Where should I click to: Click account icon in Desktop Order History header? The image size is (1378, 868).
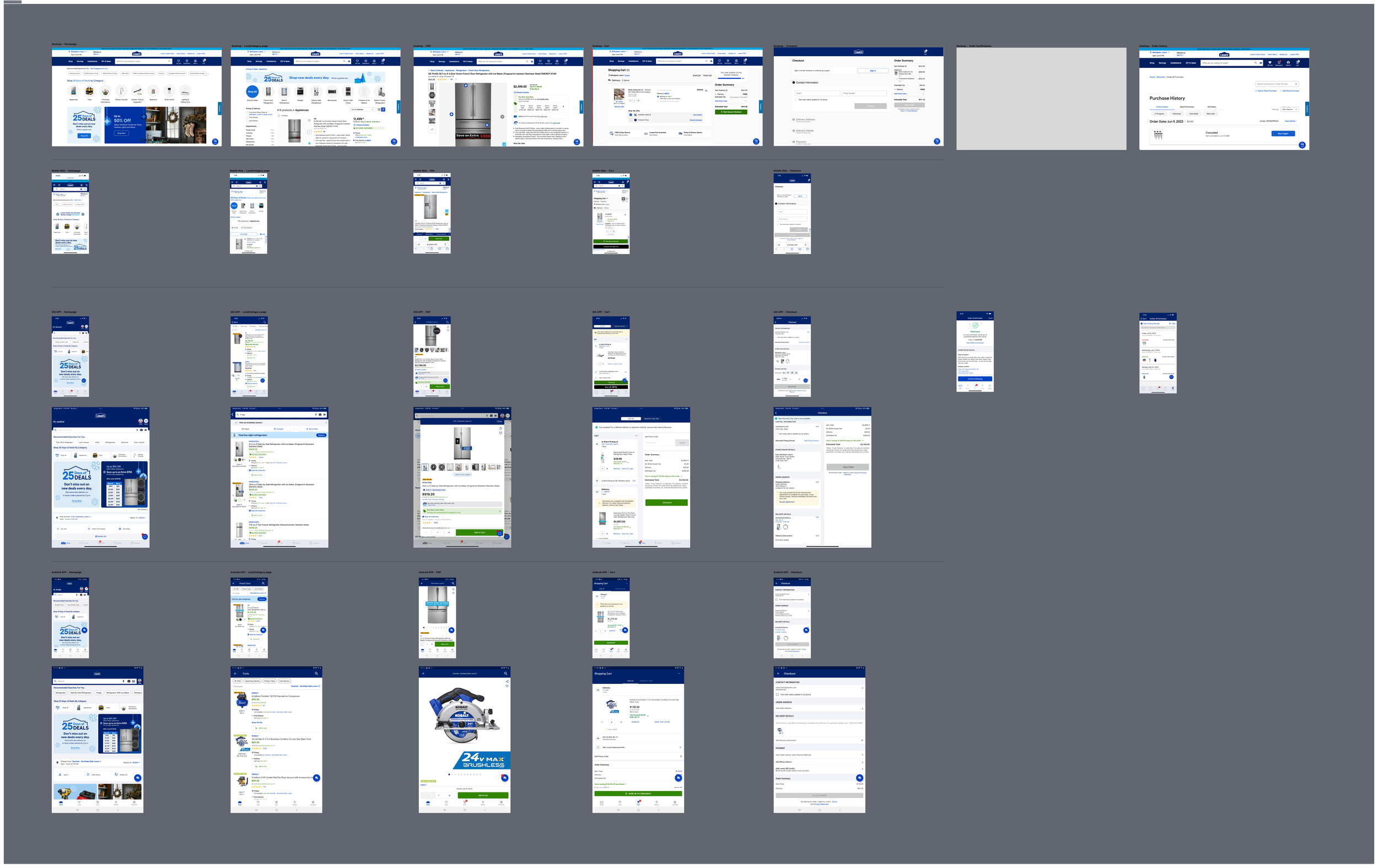tap(1289, 63)
